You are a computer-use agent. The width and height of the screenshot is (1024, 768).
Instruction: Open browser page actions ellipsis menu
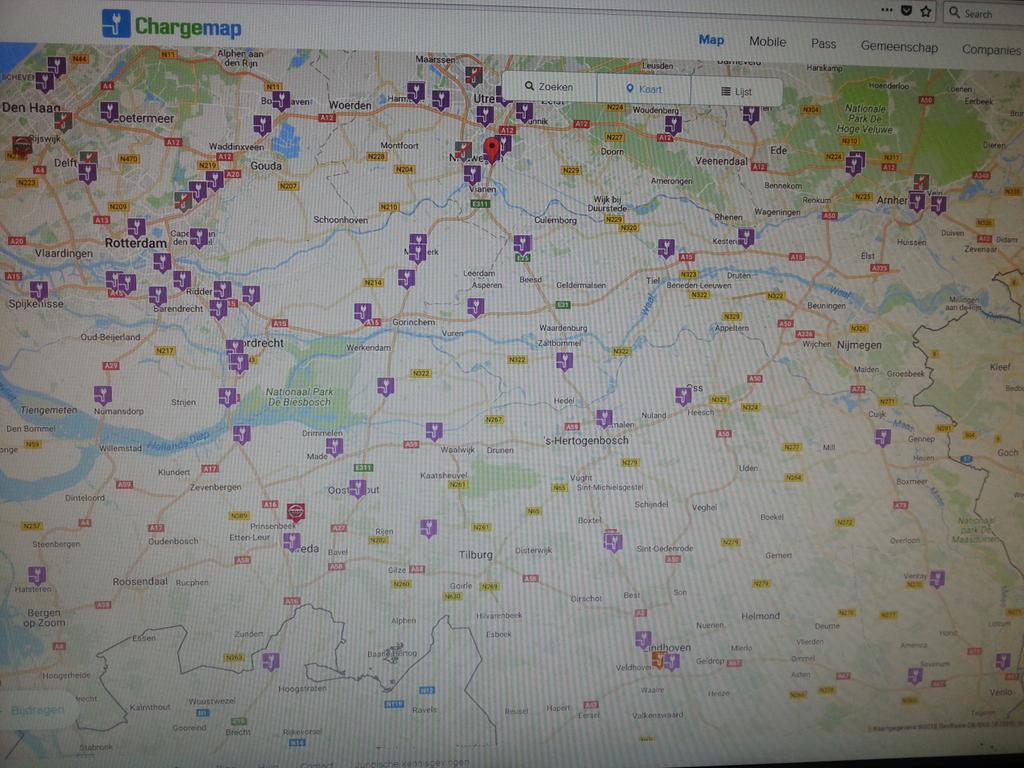(886, 10)
